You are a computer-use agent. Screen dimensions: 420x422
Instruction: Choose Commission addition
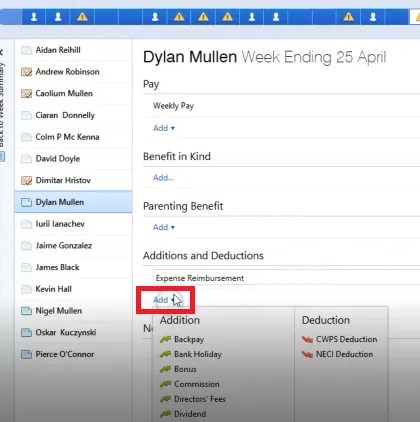(x=190, y=384)
